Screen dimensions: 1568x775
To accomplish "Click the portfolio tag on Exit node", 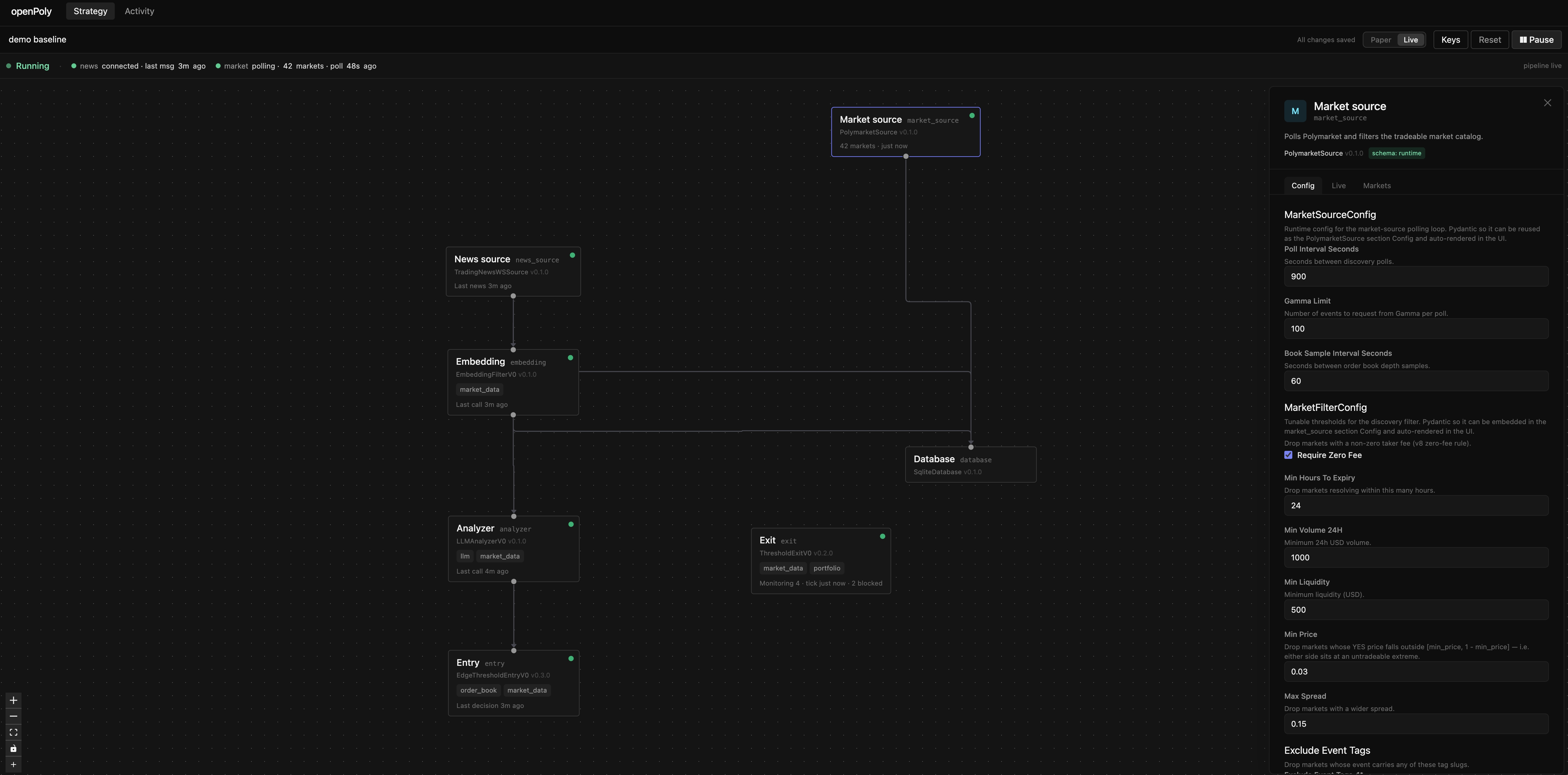I will click(x=826, y=568).
